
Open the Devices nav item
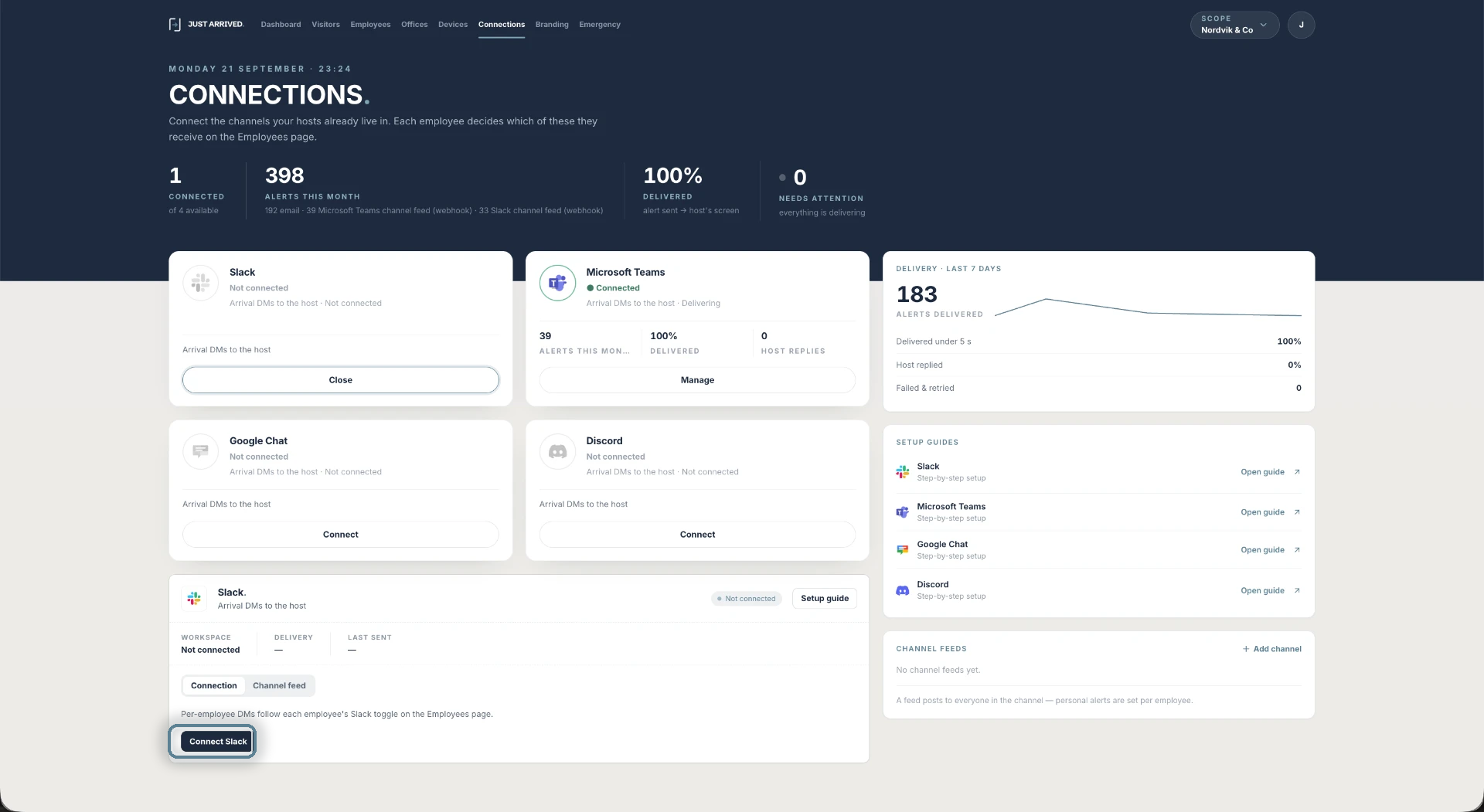coord(453,25)
